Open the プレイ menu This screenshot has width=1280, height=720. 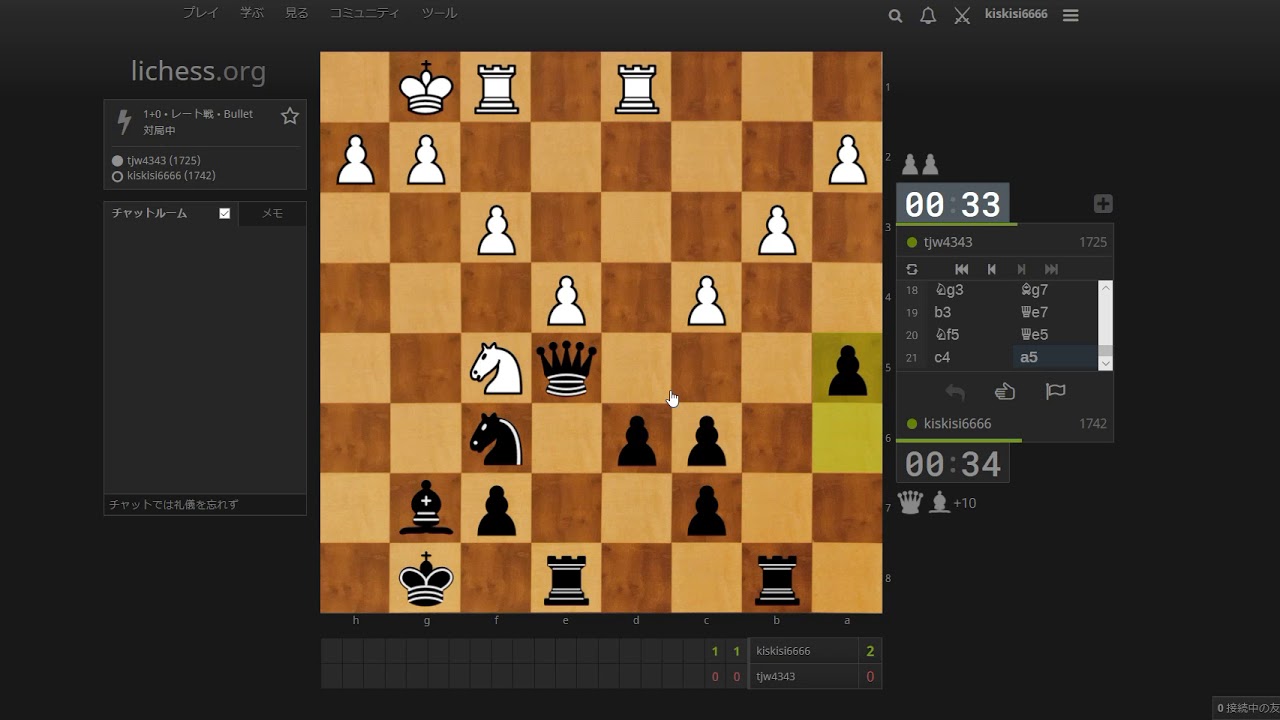pos(200,13)
